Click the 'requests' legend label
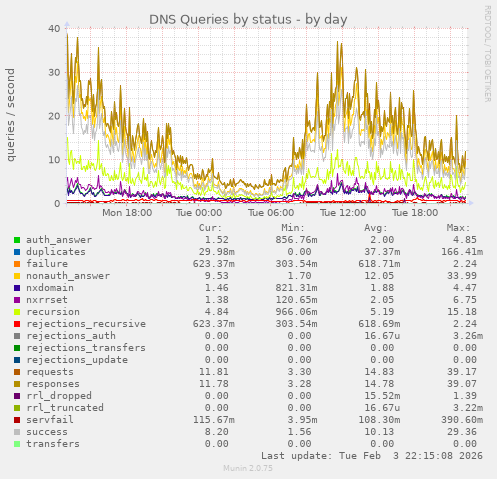The height and width of the screenshot is (479, 497). point(50,372)
